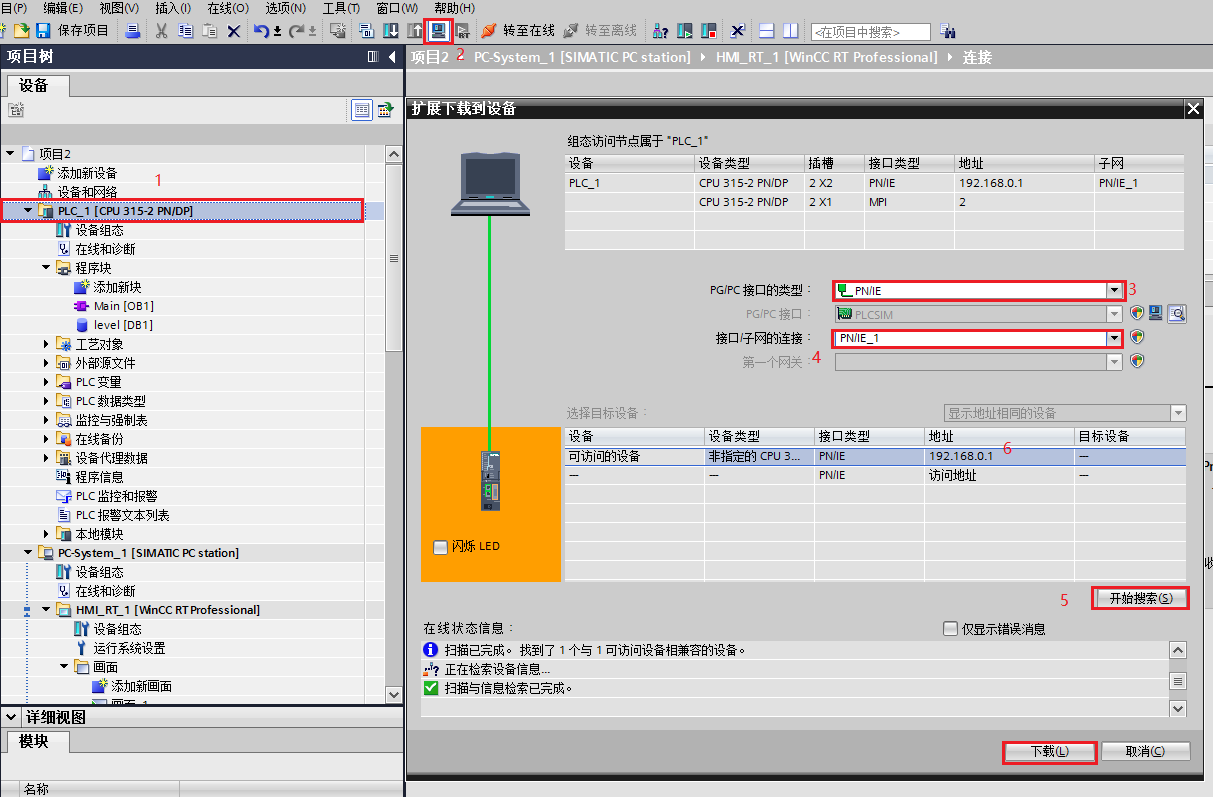Click 取消(C) button
This screenshot has width=1213, height=797.
coord(1145,751)
